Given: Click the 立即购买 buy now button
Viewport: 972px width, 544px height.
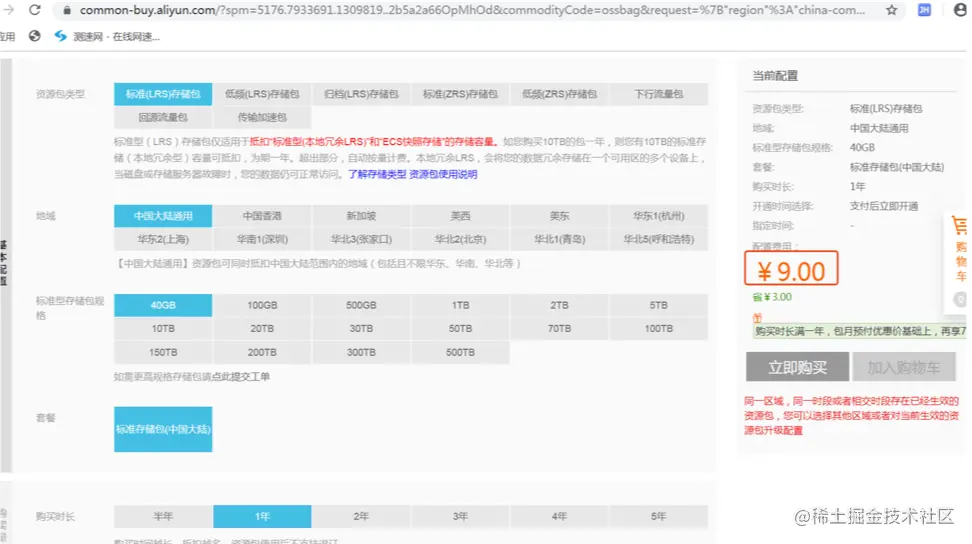Looking at the screenshot, I should pyautogui.click(x=797, y=367).
